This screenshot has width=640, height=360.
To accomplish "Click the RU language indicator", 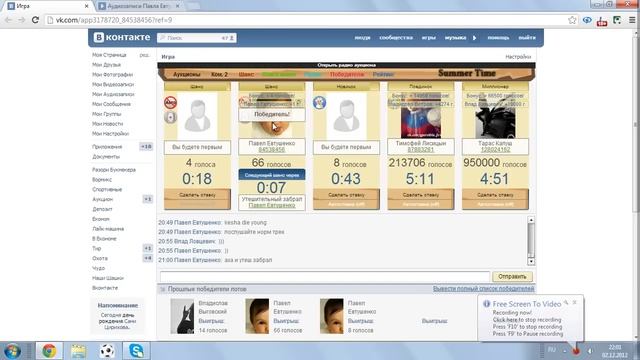I will 551,350.
